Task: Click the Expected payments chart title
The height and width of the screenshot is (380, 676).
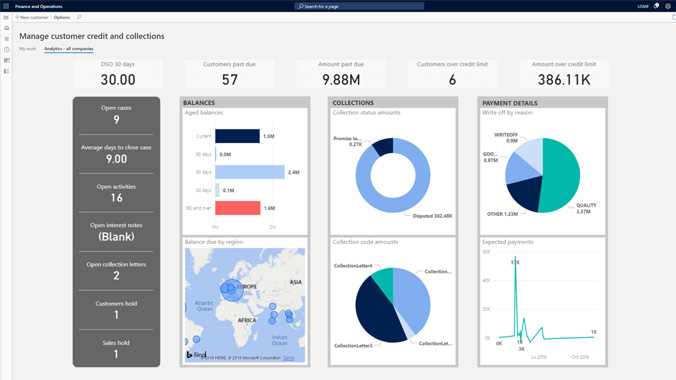Action: (508, 242)
